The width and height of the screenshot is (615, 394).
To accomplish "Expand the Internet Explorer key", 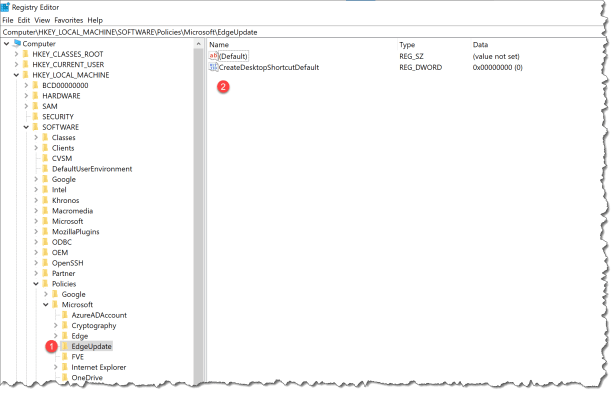I will click(55, 367).
